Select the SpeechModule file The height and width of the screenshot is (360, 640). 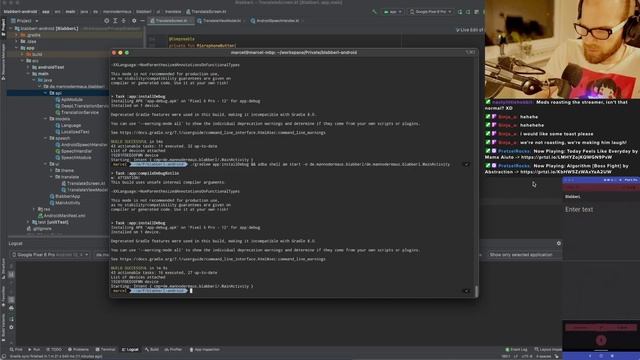pos(73,158)
